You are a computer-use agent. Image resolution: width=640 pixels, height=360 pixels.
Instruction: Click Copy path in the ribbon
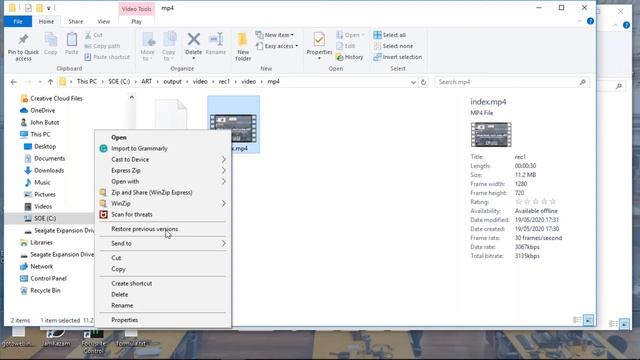tap(102, 46)
